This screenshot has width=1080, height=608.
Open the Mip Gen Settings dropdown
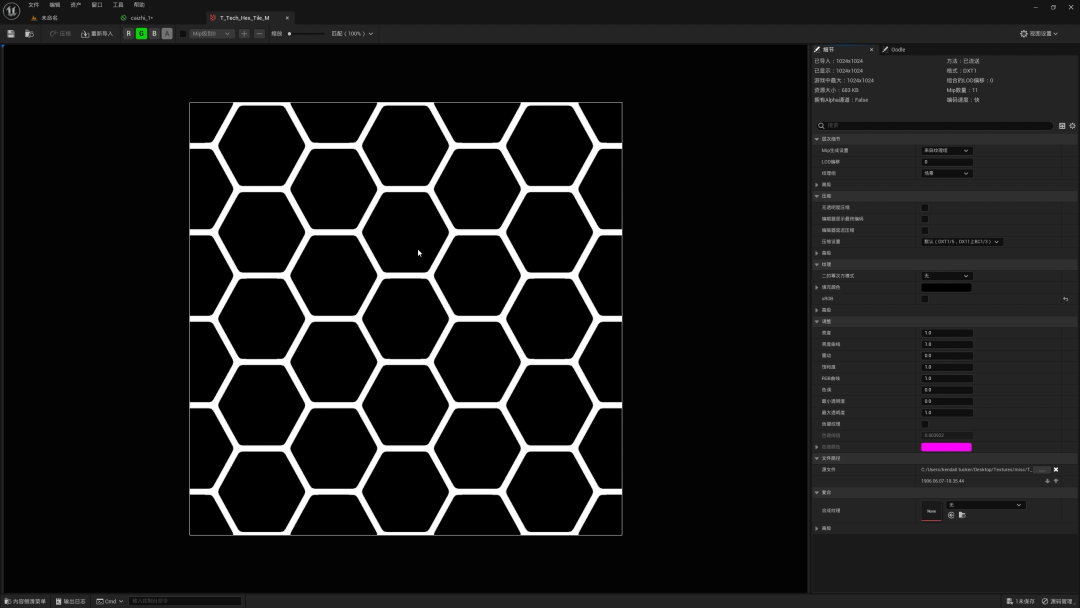tap(946, 150)
